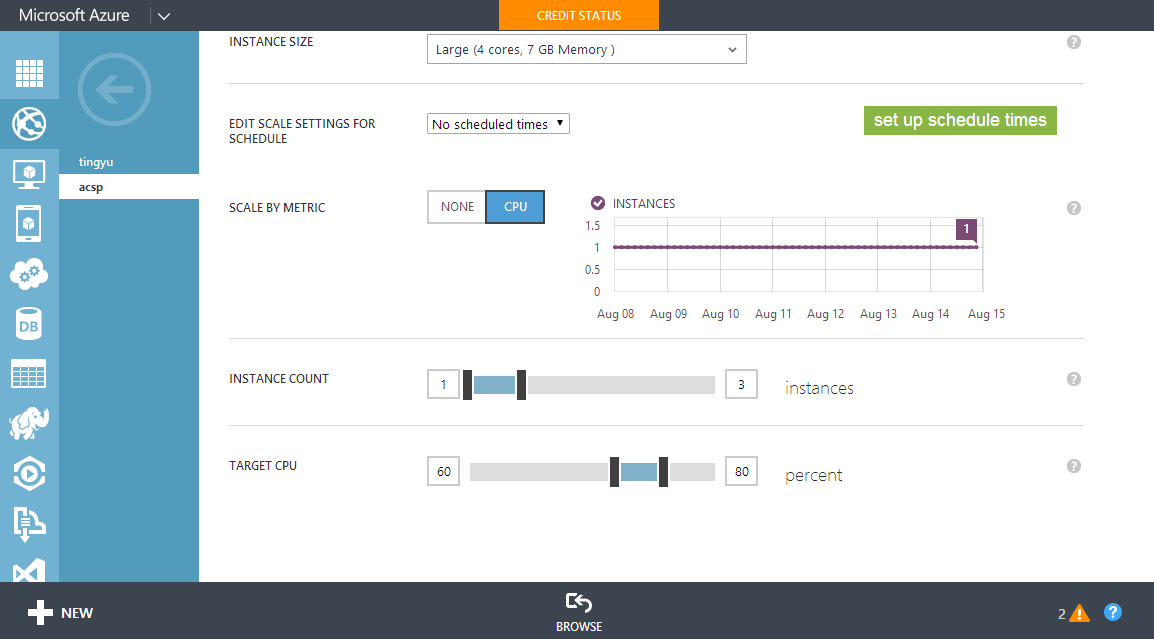The width and height of the screenshot is (1154, 639).
Task: Open the SQL Databases DB icon
Action: [29, 324]
